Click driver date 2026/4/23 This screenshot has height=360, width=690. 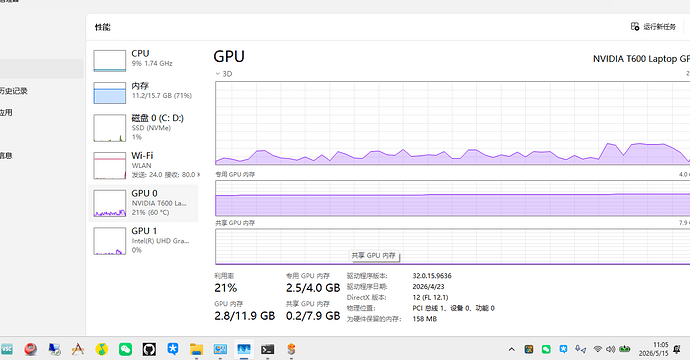pos(428,287)
